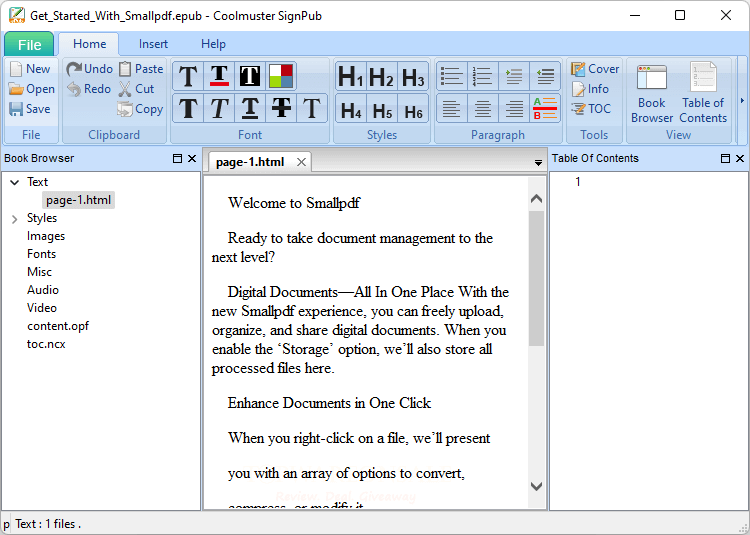The width and height of the screenshot is (750, 535).
Task: Collapse the Text folder in Book Browser
Action: point(15,182)
